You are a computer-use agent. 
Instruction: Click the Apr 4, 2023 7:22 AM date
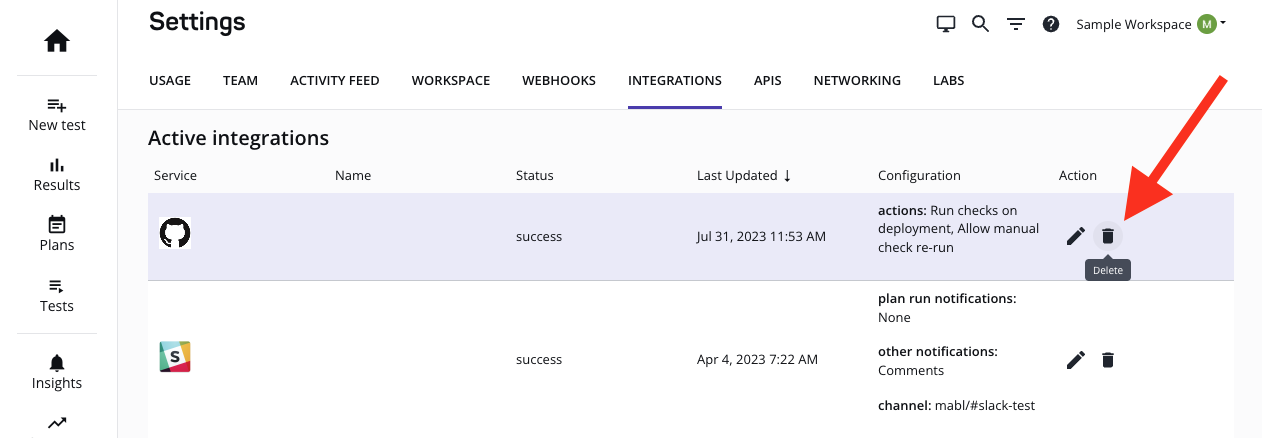click(x=757, y=360)
